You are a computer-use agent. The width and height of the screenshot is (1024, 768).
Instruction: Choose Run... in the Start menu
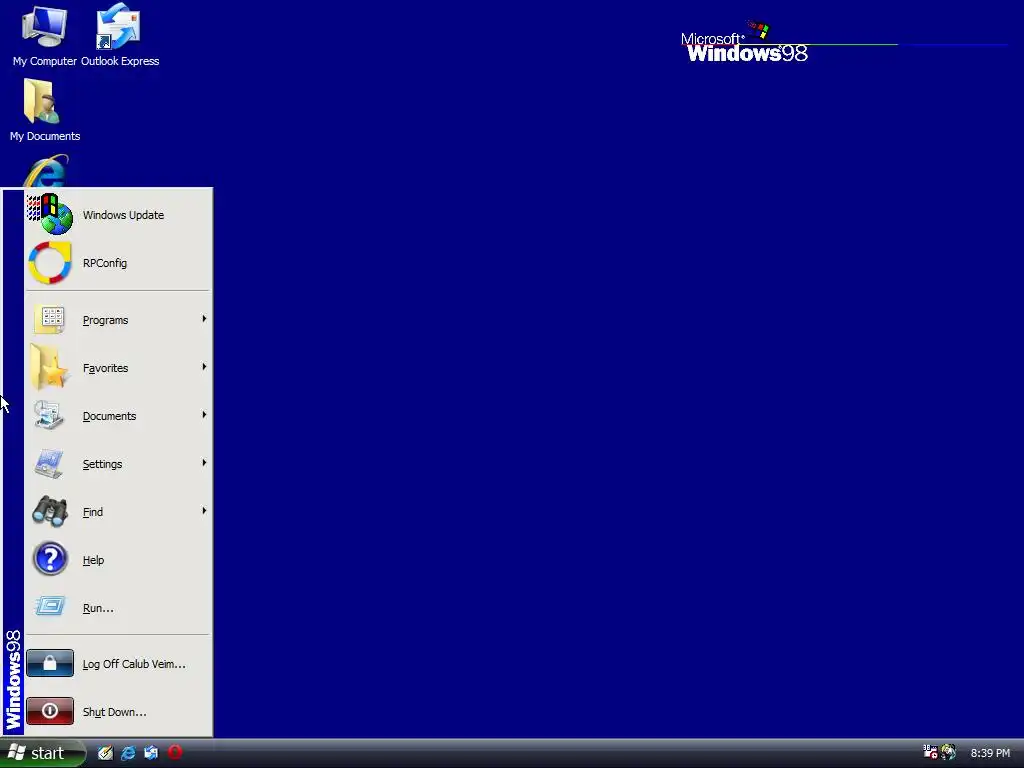[118, 608]
